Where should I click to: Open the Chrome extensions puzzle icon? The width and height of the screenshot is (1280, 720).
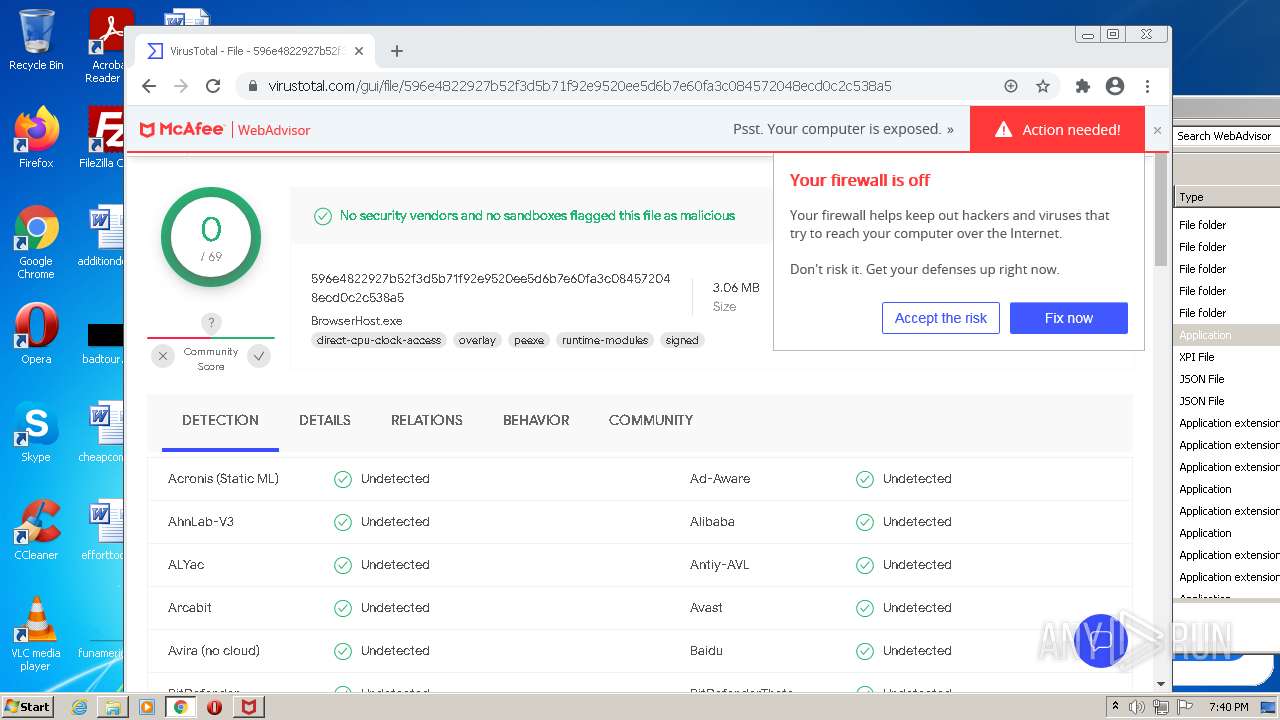point(1082,86)
